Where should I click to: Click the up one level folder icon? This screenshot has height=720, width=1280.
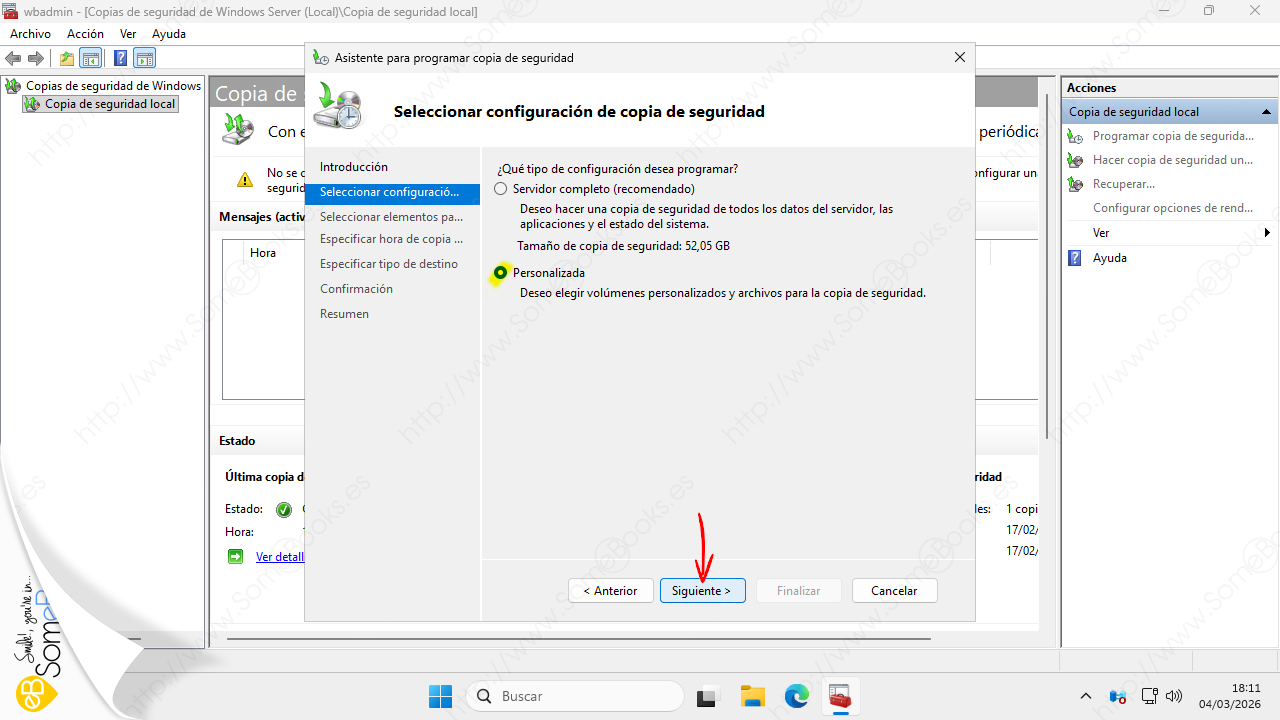click(x=67, y=58)
